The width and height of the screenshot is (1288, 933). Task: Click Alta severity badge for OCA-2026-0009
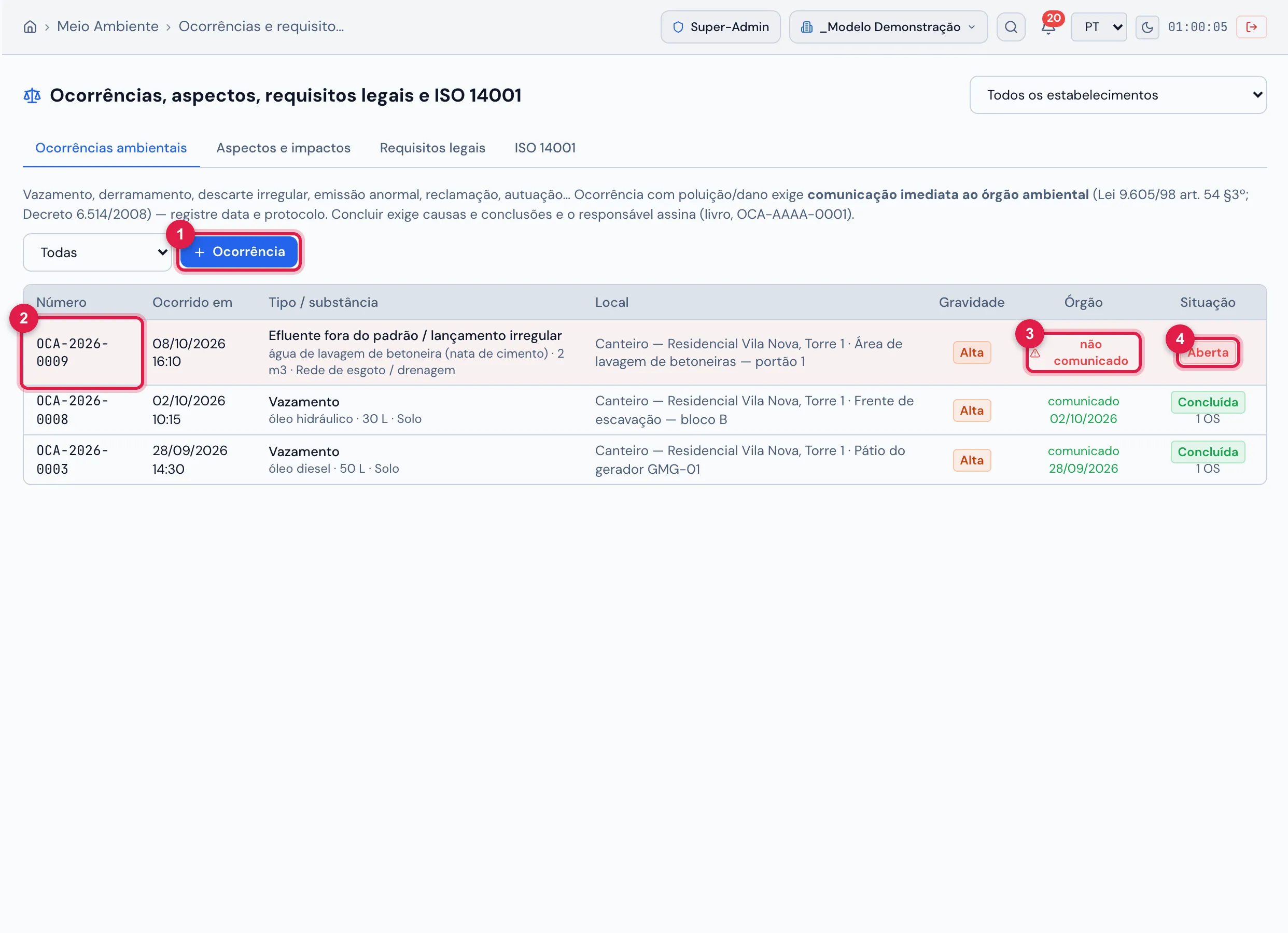tap(972, 352)
